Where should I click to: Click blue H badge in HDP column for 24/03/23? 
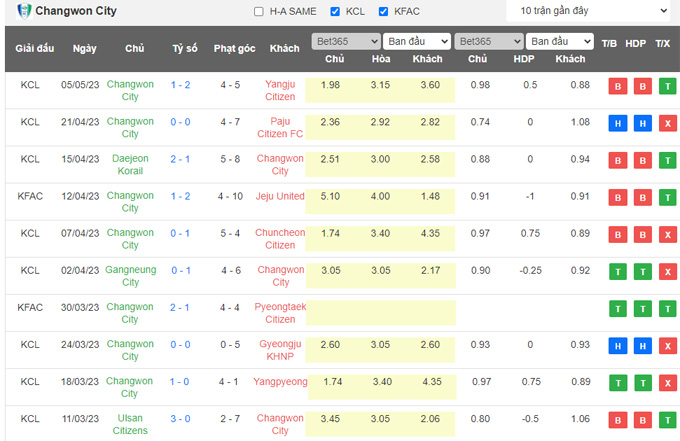(x=642, y=345)
